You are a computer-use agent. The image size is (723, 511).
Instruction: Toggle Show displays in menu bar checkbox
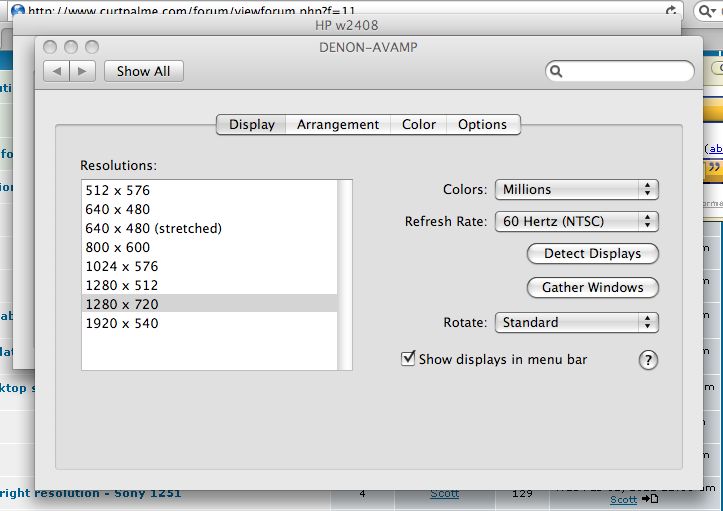pos(408,358)
